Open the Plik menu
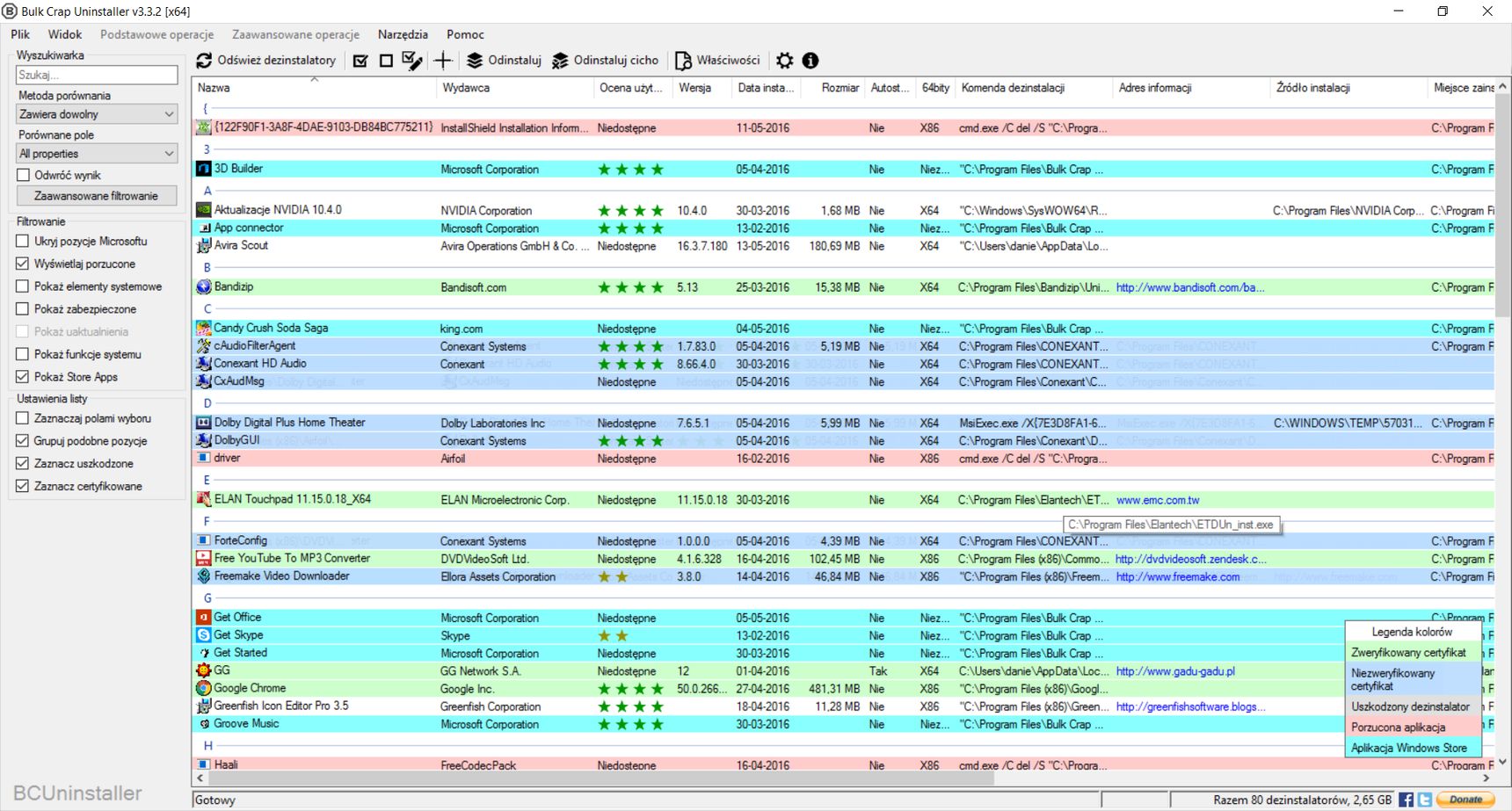1512x811 pixels. (20, 34)
